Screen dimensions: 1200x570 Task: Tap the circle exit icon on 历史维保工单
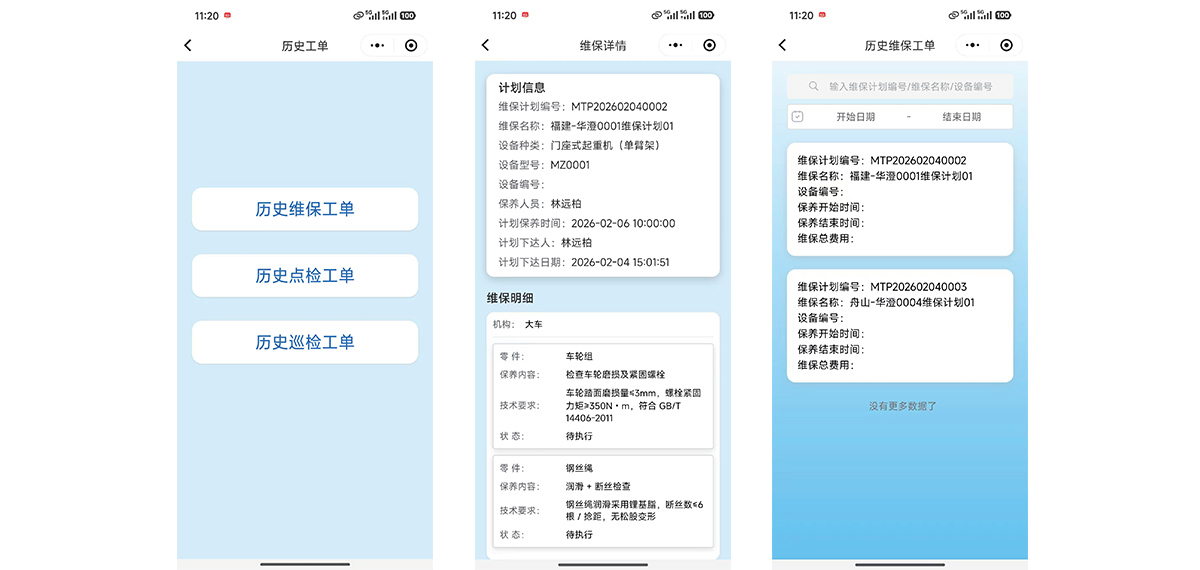pos(1006,45)
